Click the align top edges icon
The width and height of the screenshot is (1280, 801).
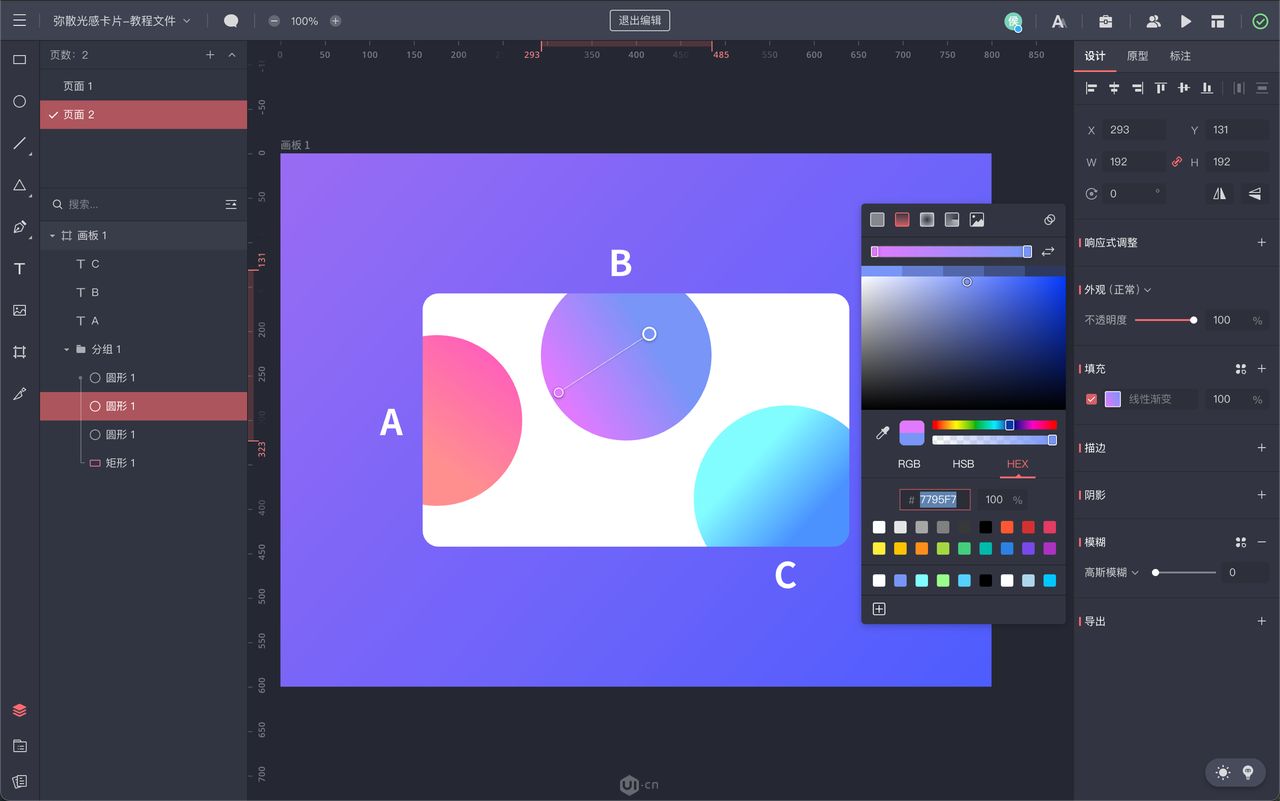(x=1161, y=88)
